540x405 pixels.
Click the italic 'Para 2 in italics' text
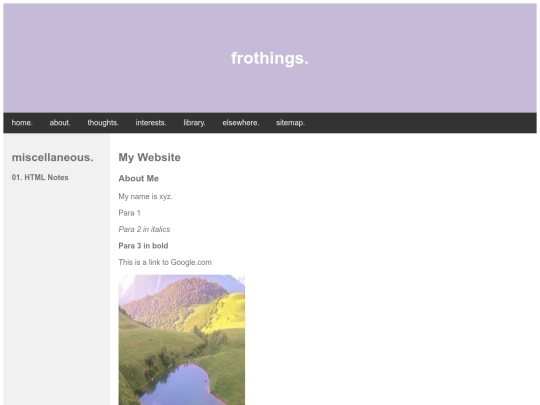point(144,229)
